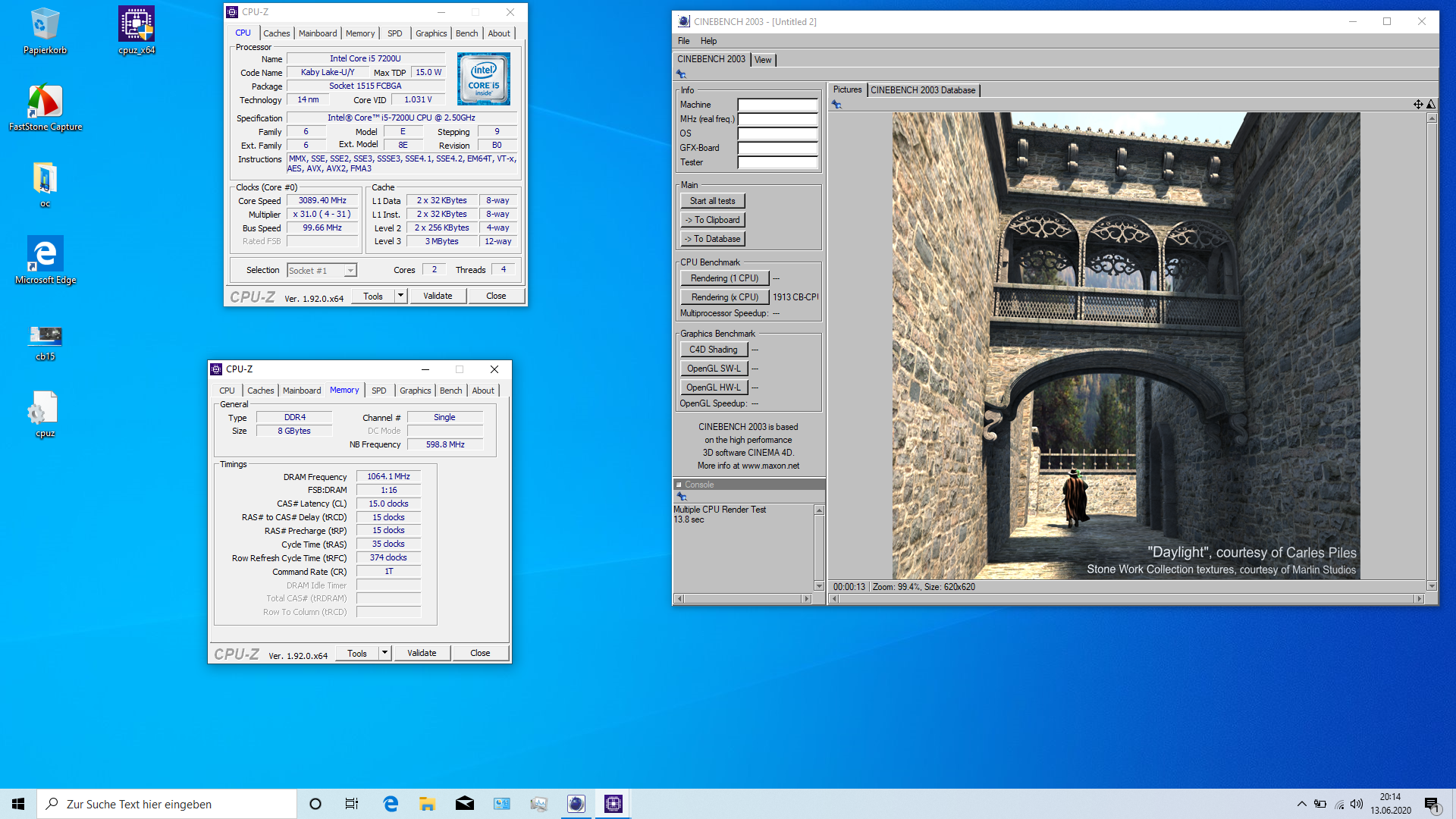
Task: Open the Mail app from the taskbar
Action: tap(464, 804)
